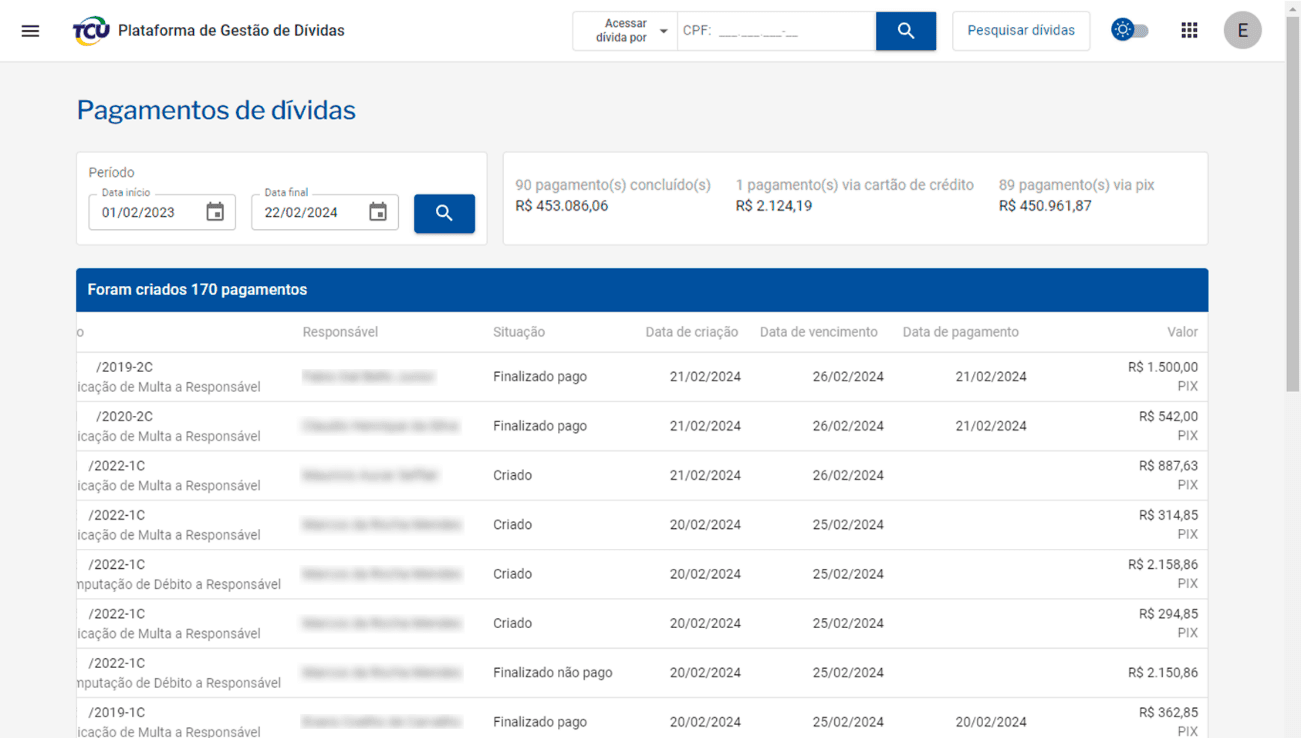Screen dimensions: 1301x738
Task: Sort by Data de criação column
Action: click(691, 332)
